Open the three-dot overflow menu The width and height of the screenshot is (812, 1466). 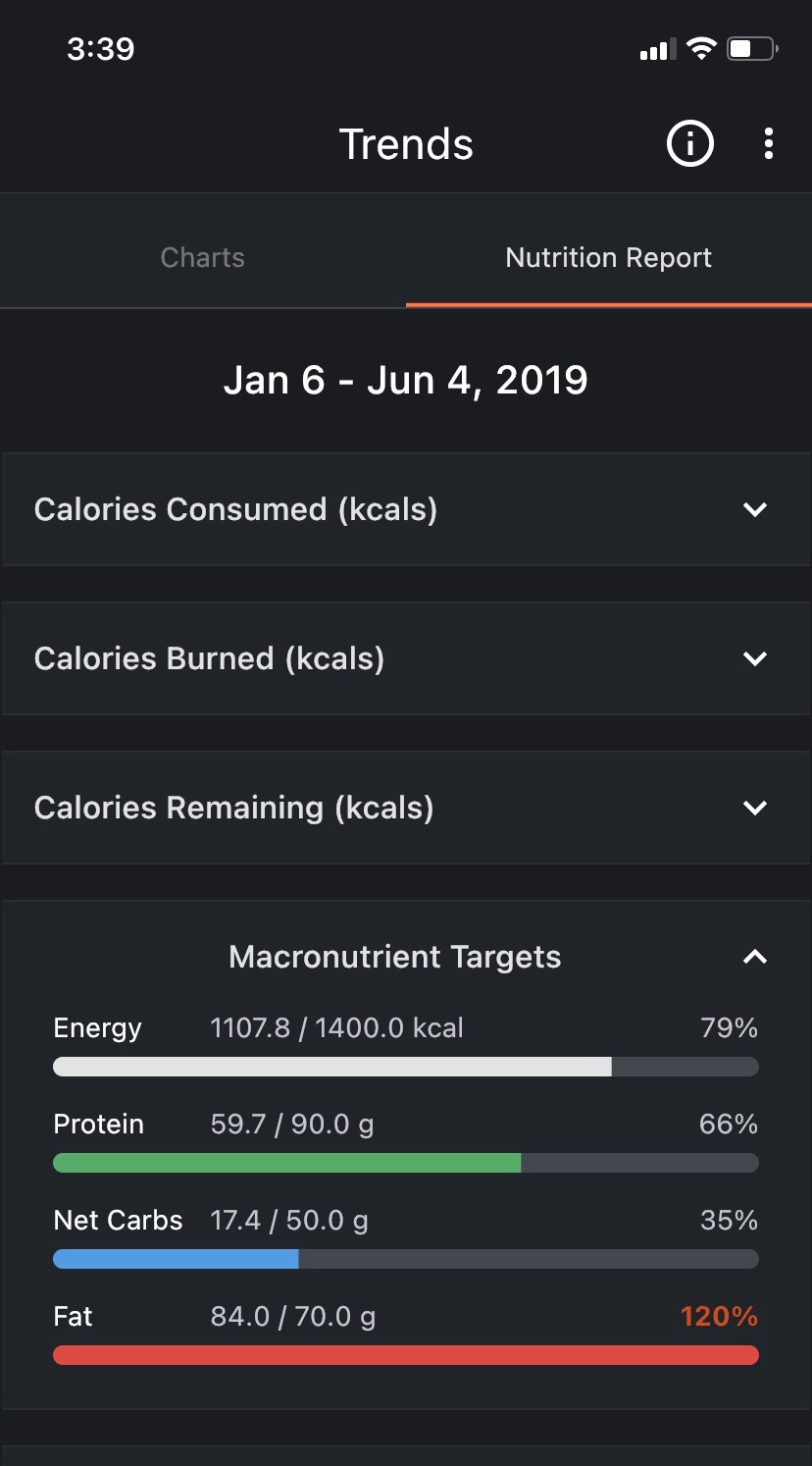pos(768,144)
